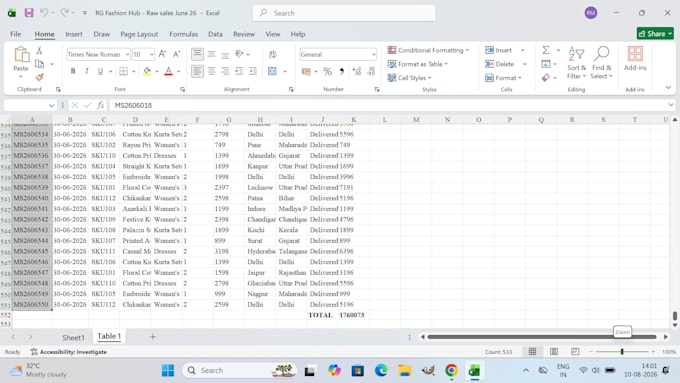Switch to Data tab
Image resolution: width=680 pixels, height=383 pixels.
[215, 34]
